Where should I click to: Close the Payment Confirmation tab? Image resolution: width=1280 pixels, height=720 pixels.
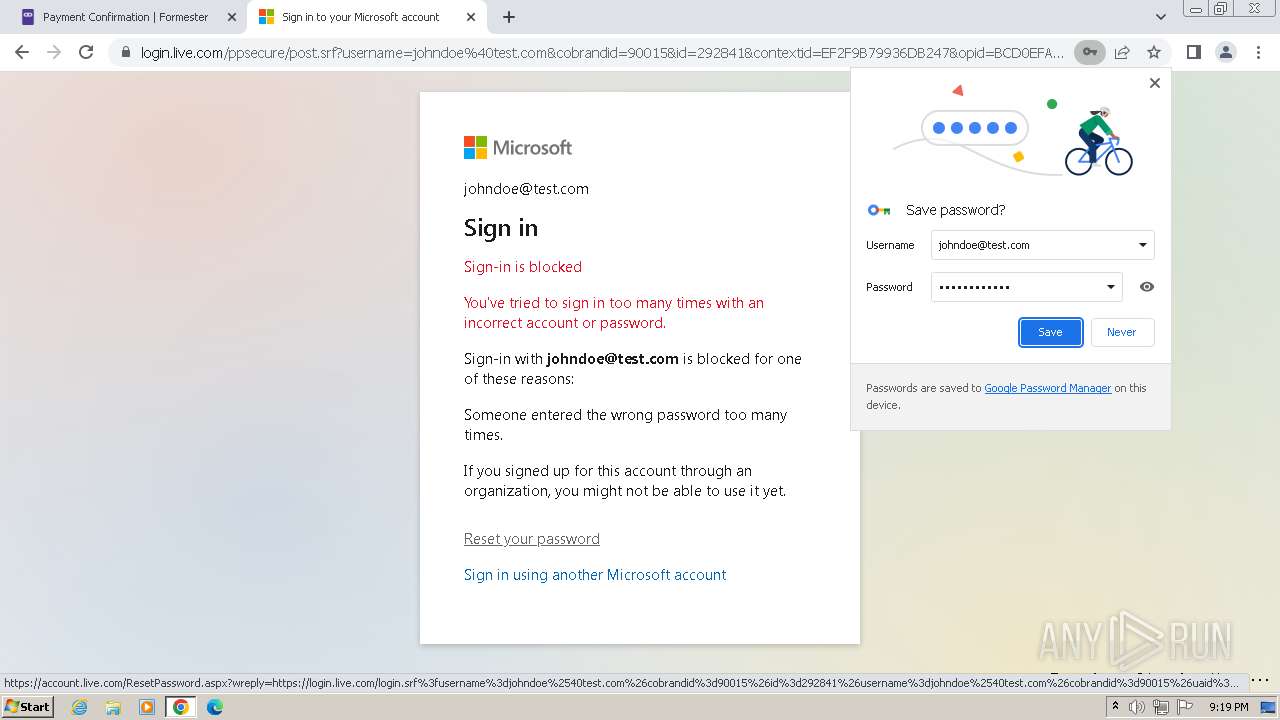232,17
